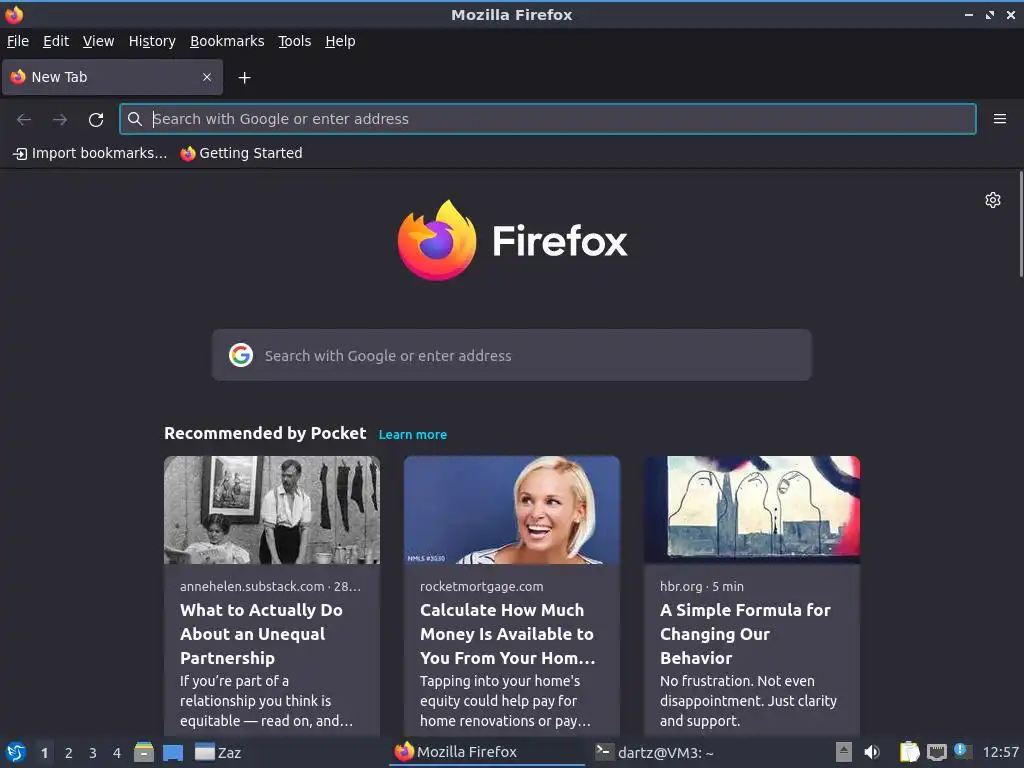Image resolution: width=1024 pixels, height=768 pixels.
Task: Click the page vertical scrollbar
Action: tap(1021, 224)
